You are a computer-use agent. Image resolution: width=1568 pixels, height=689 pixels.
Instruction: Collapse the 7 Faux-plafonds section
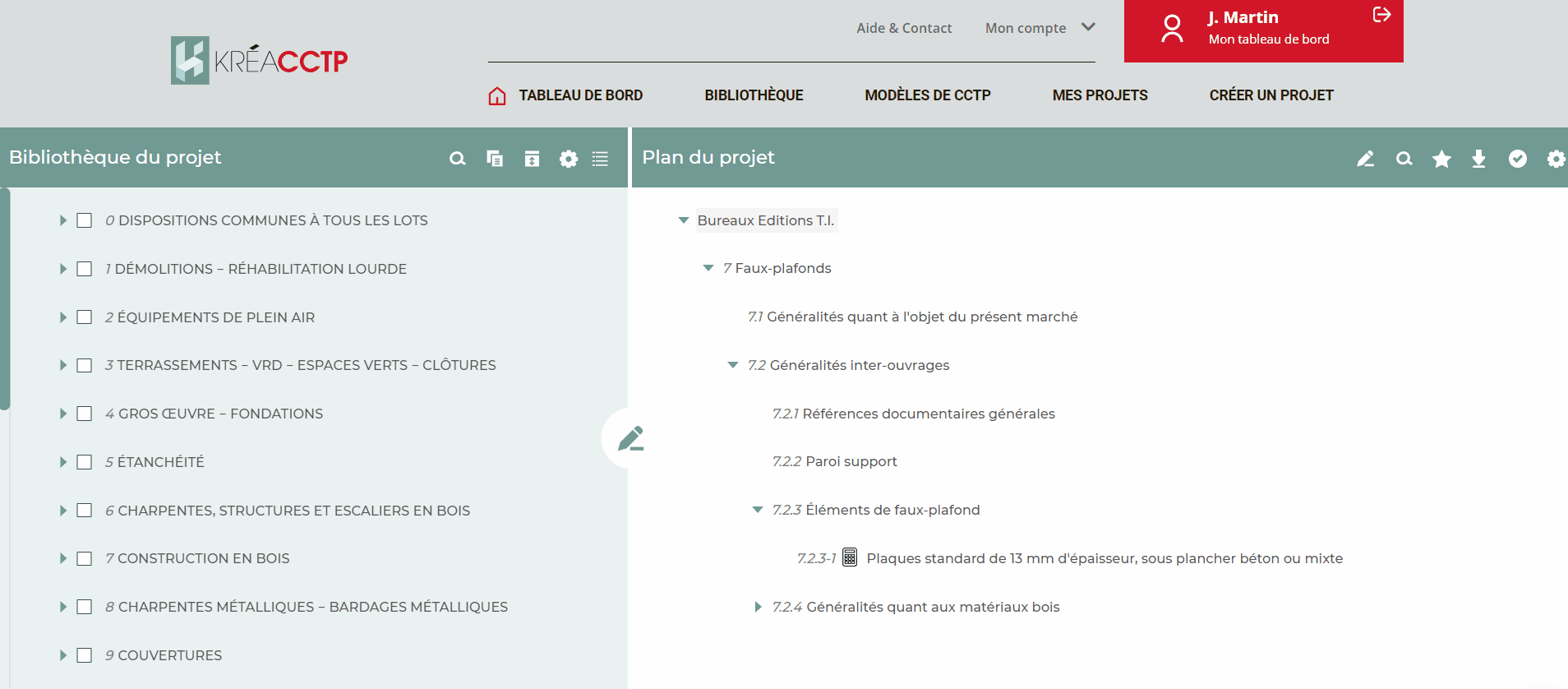click(x=708, y=268)
